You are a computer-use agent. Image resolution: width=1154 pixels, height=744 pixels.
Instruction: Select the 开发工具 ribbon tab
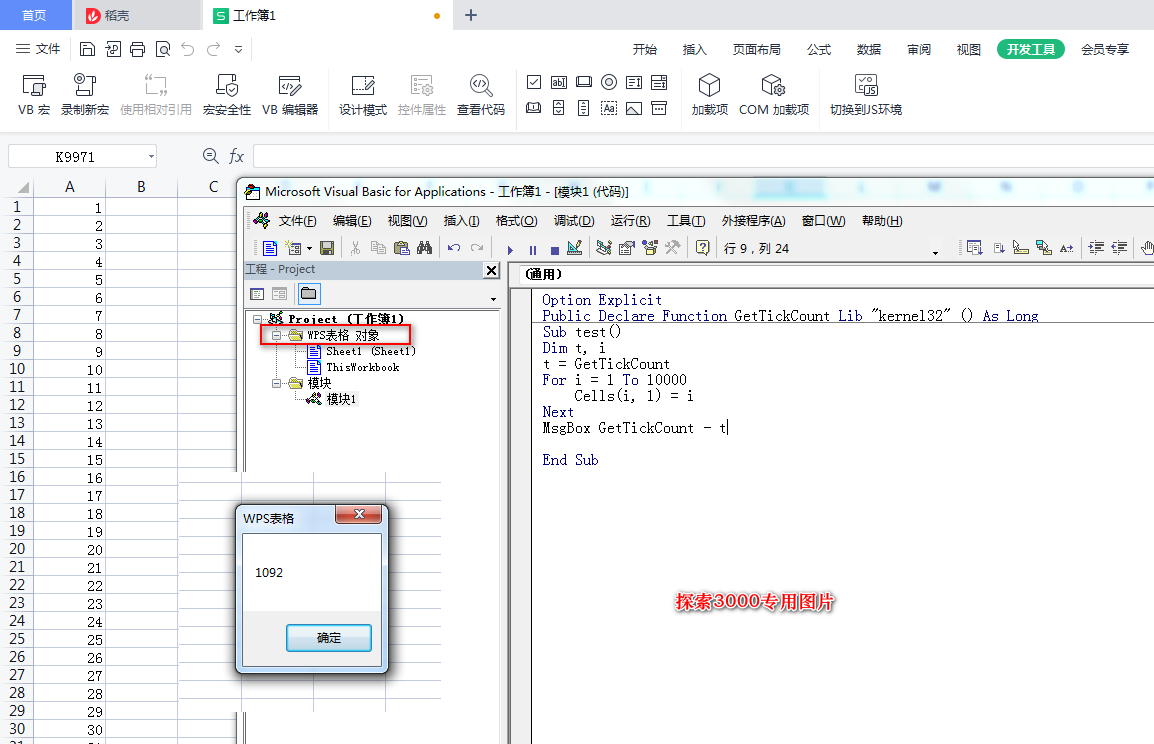[x=1030, y=49]
